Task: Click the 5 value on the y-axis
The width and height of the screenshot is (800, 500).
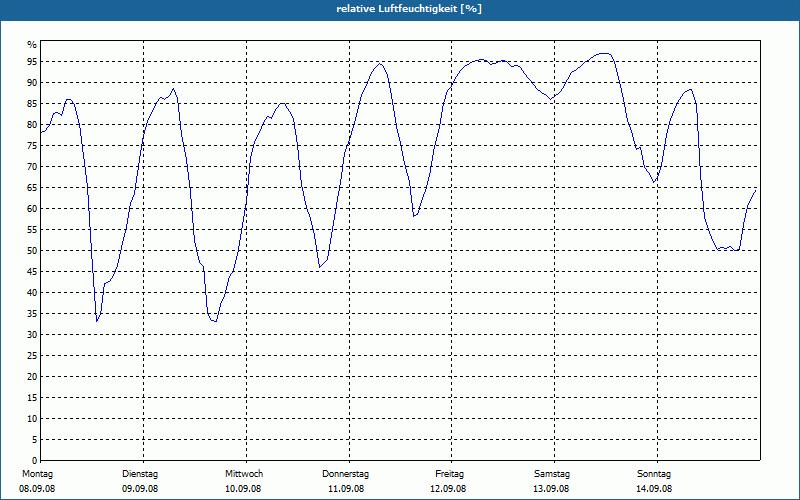Action: [x=35, y=440]
